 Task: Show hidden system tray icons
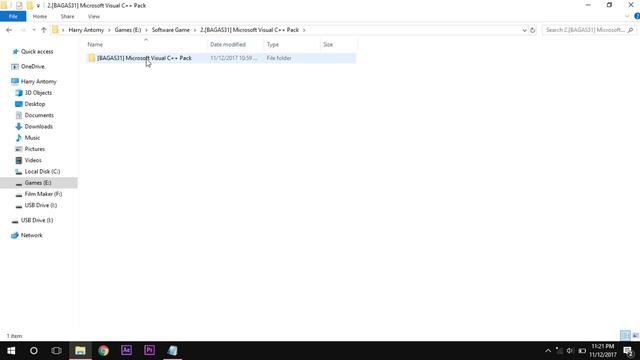click(548, 351)
